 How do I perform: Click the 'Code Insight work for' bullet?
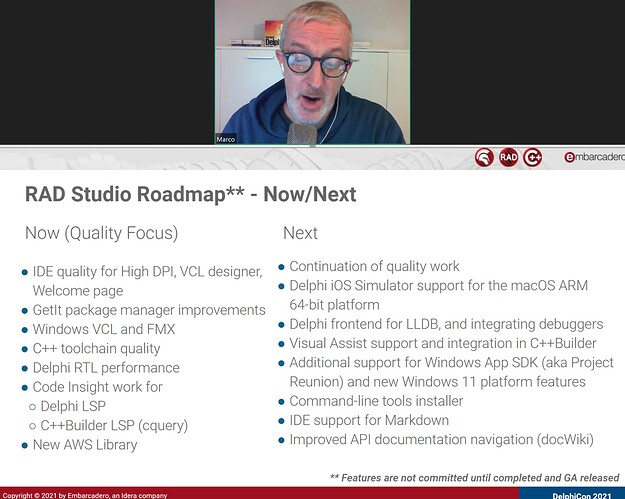[98, 387]
